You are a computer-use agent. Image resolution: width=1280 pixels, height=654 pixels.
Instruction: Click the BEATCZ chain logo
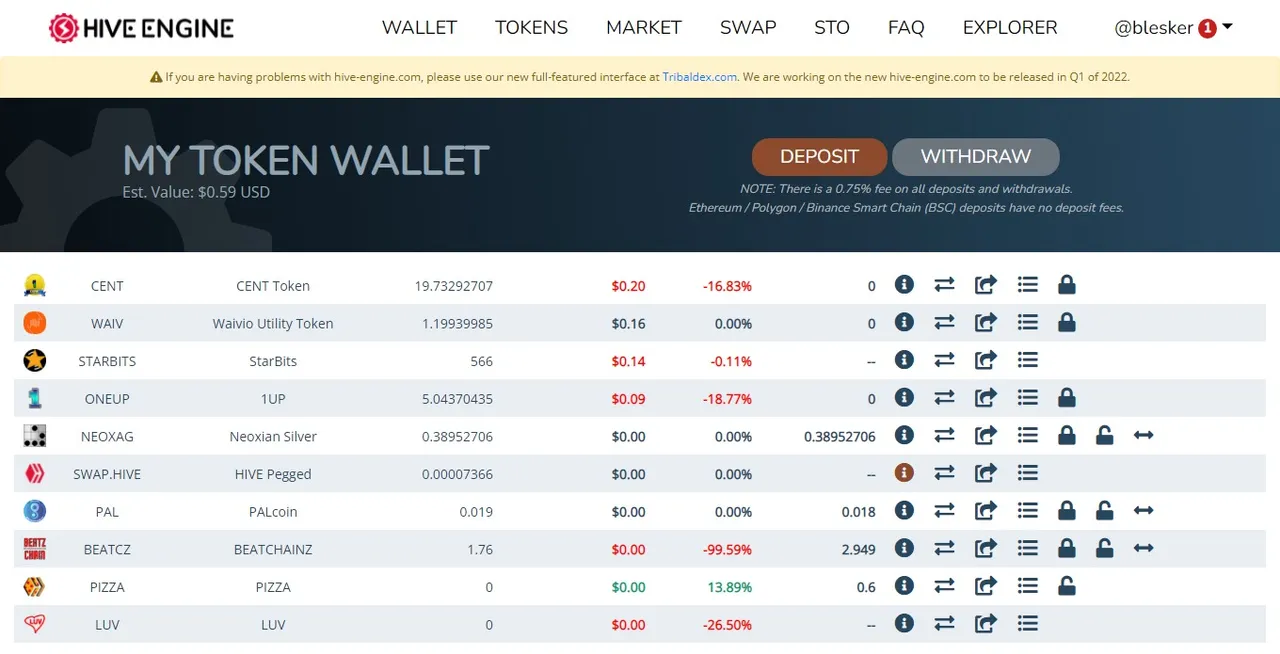pyautogui.click(x=35, y=548)
